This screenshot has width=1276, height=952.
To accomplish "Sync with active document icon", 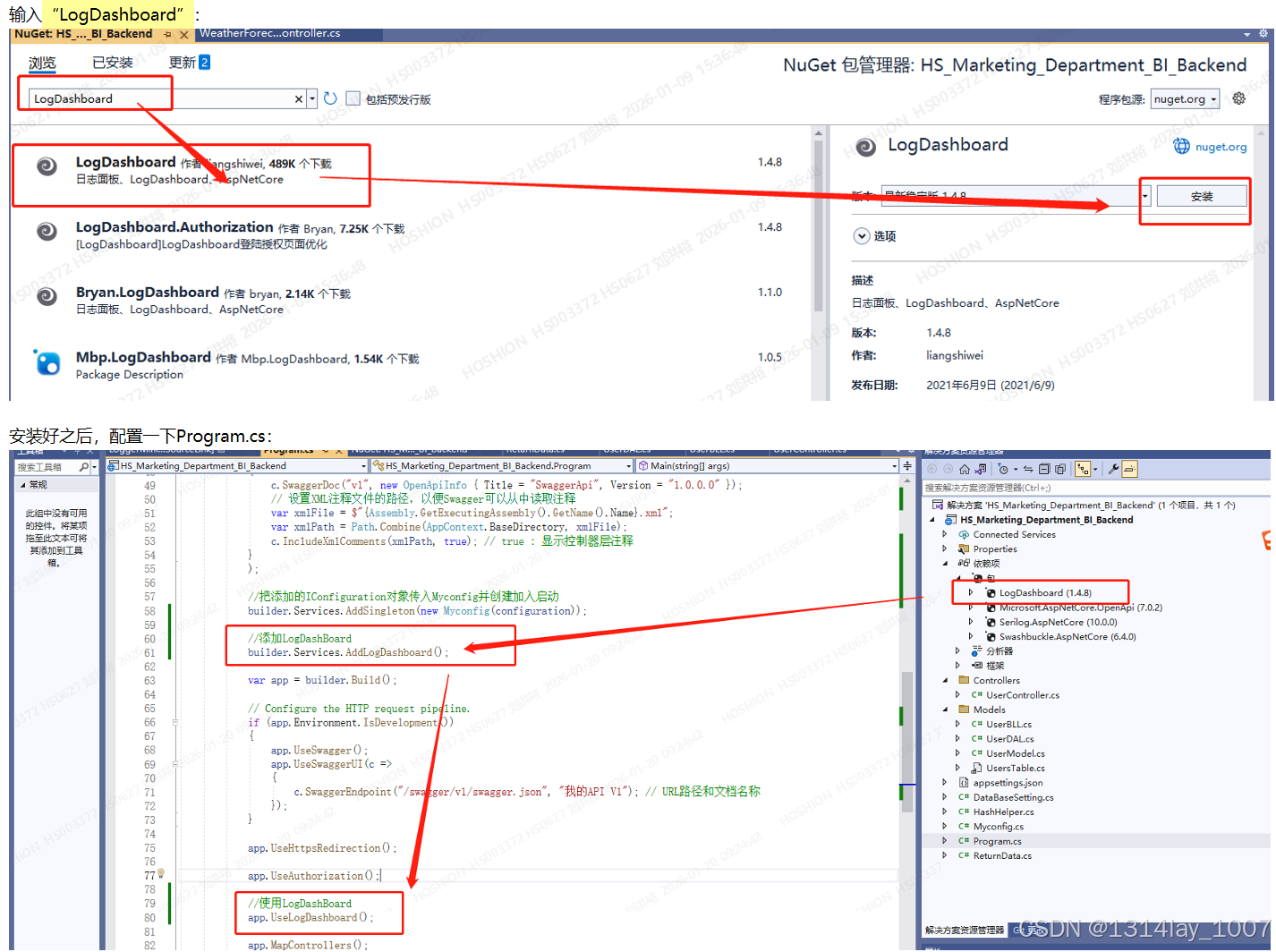I will (1028, 469).
